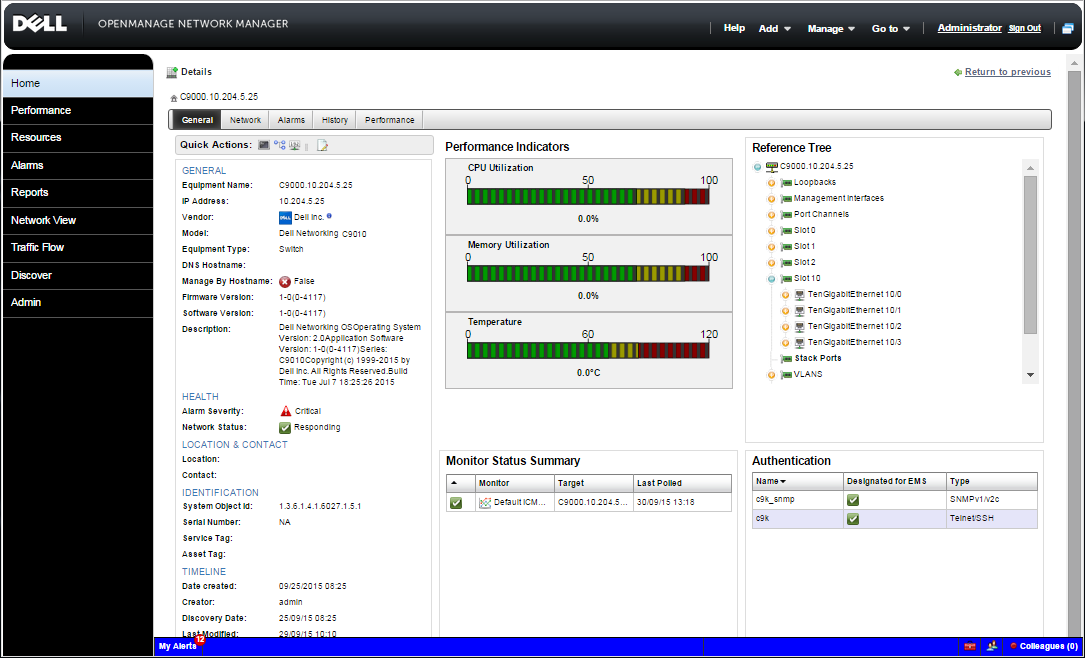Click the Critical alarm severity icon
This screenshot has height=658, width=1085.
[x=286, y=411]
